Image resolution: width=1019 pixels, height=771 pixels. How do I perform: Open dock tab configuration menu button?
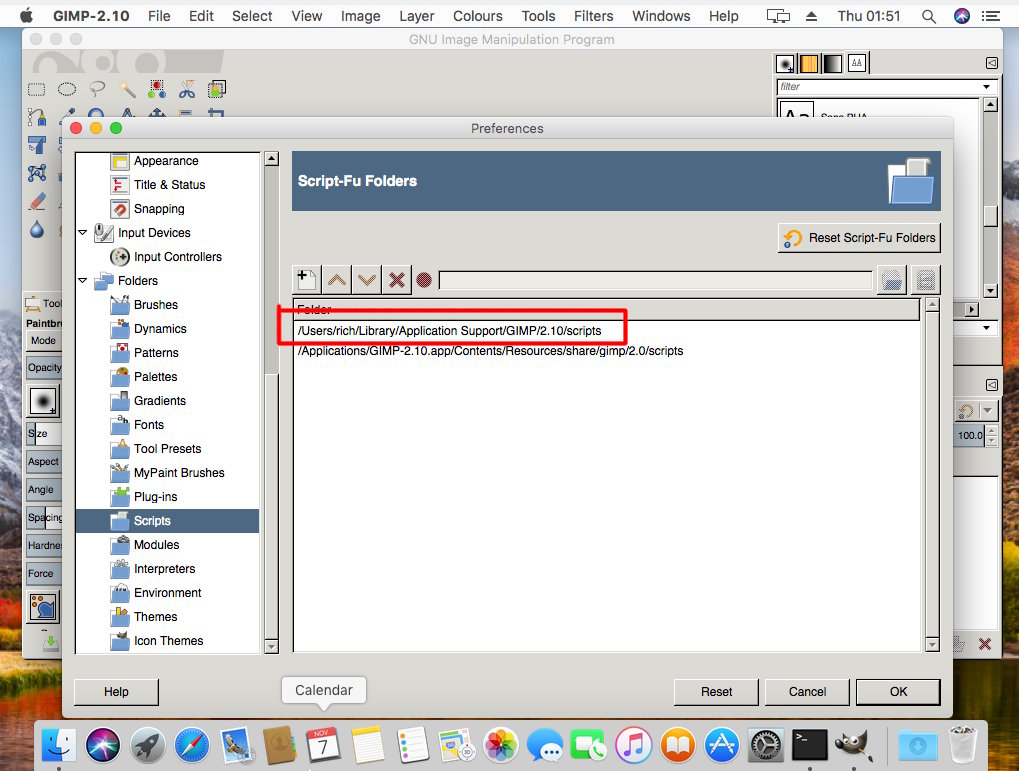pos(992,63)
